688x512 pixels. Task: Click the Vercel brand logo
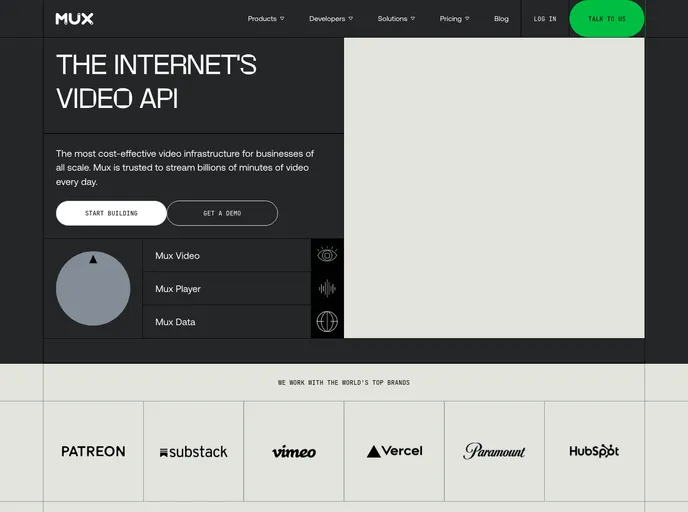[394, 451]
